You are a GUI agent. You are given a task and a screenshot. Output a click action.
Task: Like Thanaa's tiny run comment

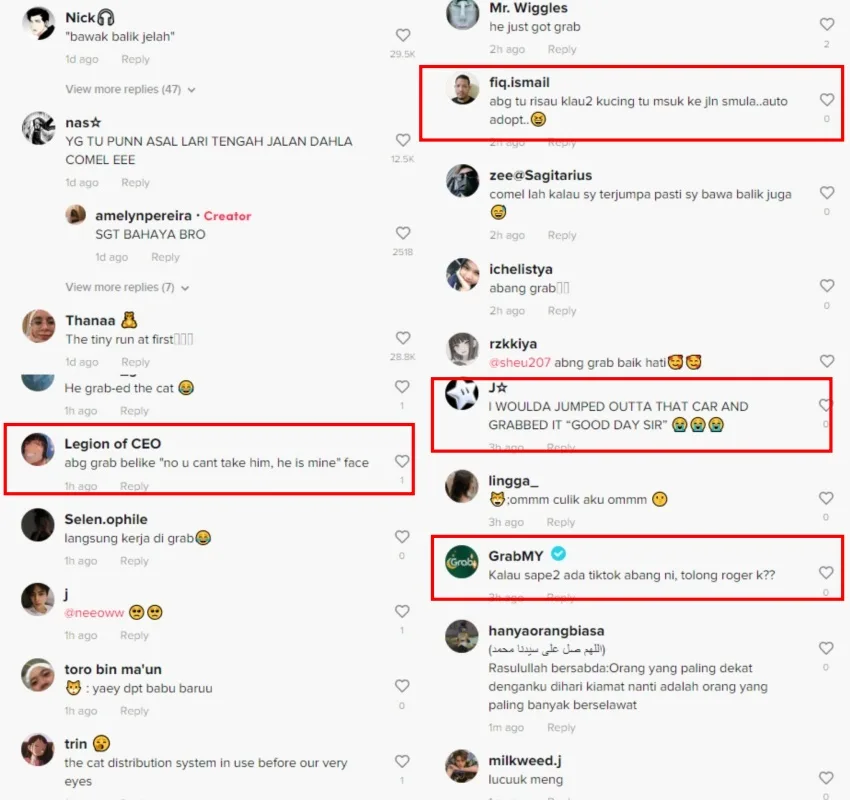pos(403,338)
